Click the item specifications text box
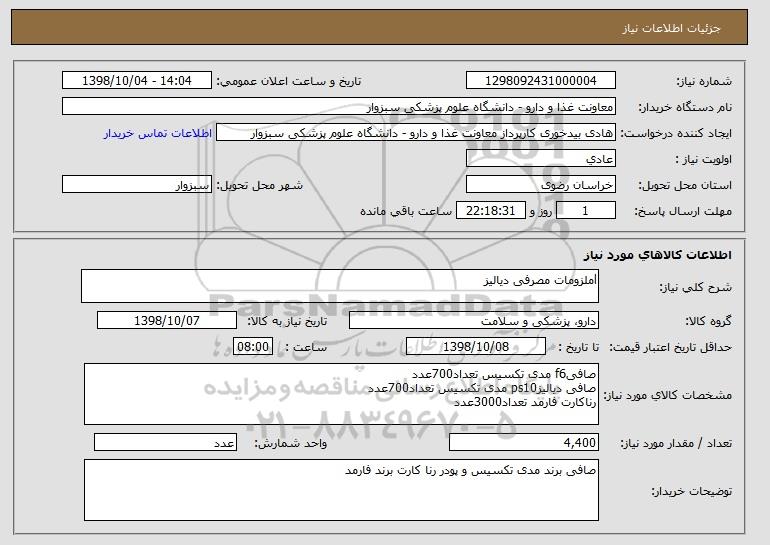770x545 pixels. pyautogui.click(x=341, y=394)
